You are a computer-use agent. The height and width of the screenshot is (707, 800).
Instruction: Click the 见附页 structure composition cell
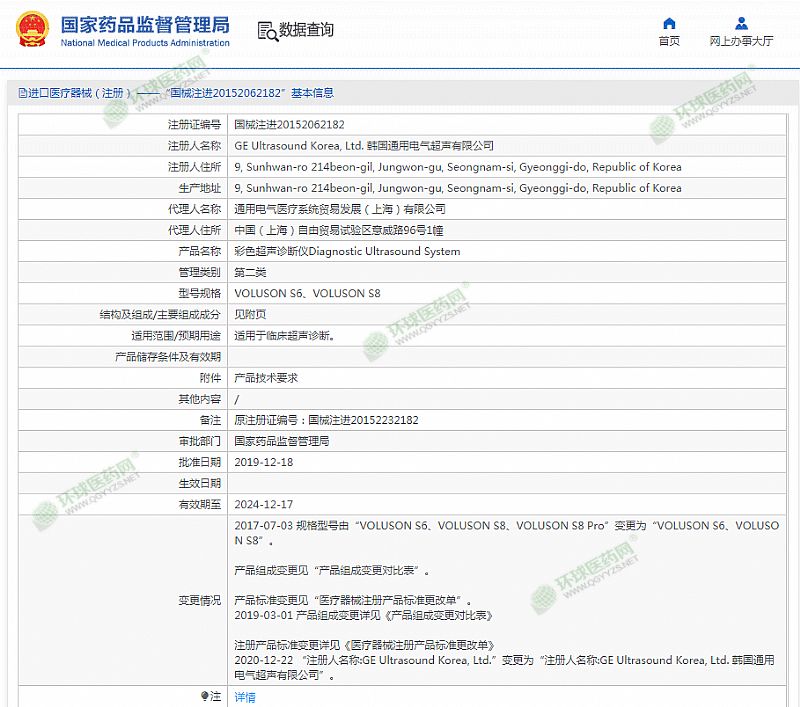point(251,315)
